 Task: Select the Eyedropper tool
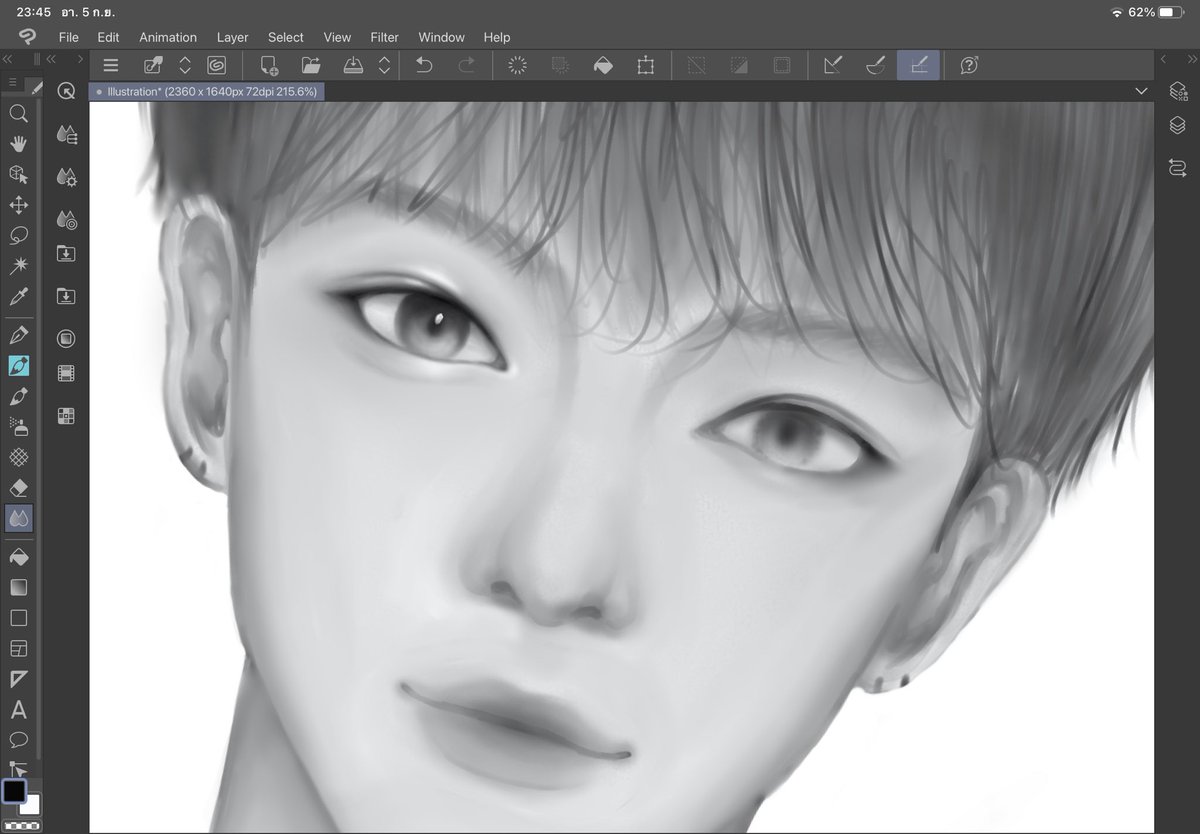coord(18,297)
